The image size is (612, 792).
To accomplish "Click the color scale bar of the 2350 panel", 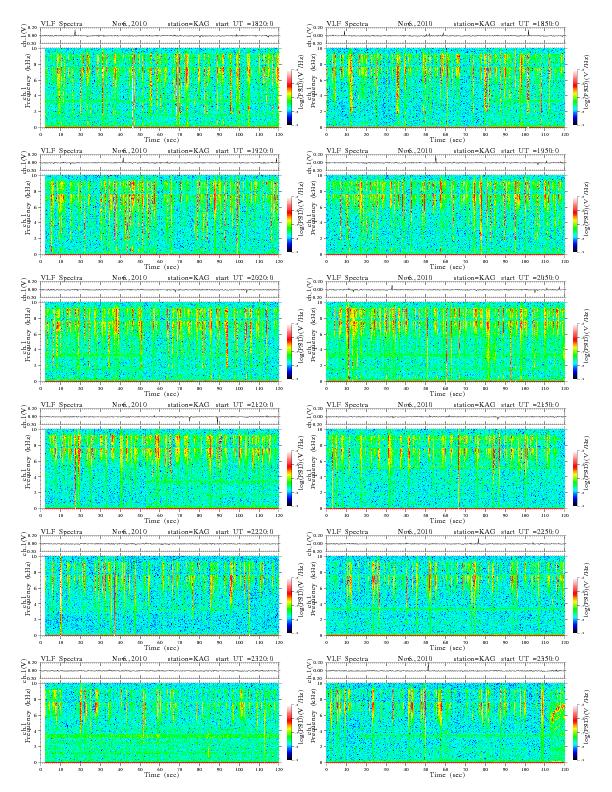I will (x=576, y=732).
